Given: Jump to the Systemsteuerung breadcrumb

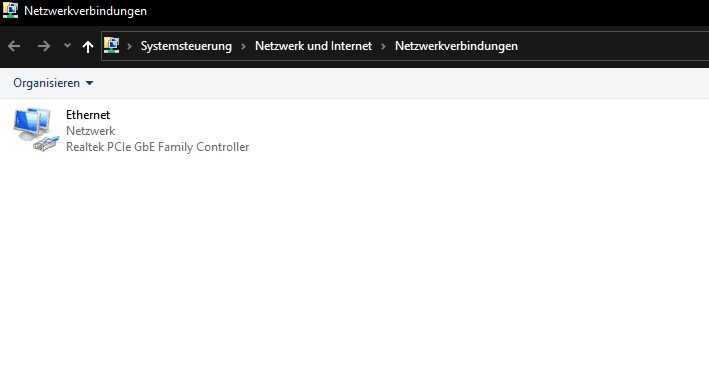Looking at the screenshot, I should 186,46.
